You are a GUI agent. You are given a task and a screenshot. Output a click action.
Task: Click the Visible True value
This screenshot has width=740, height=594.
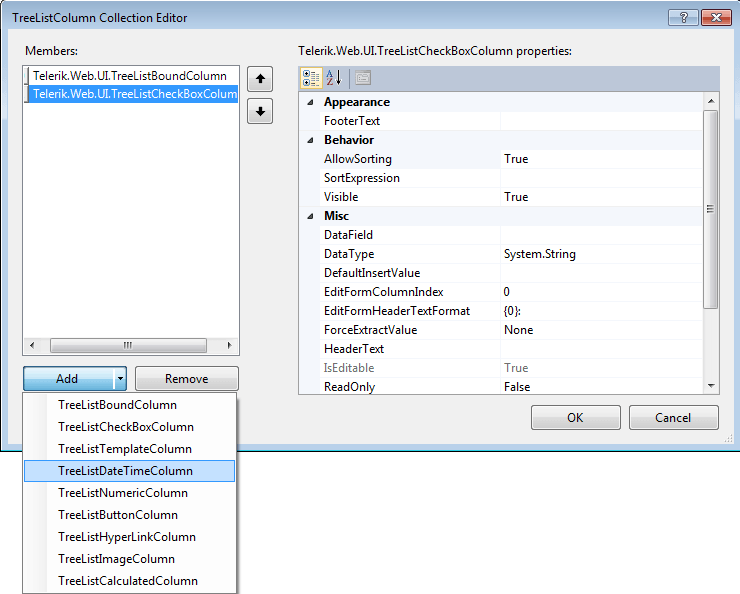pos(601,197)
